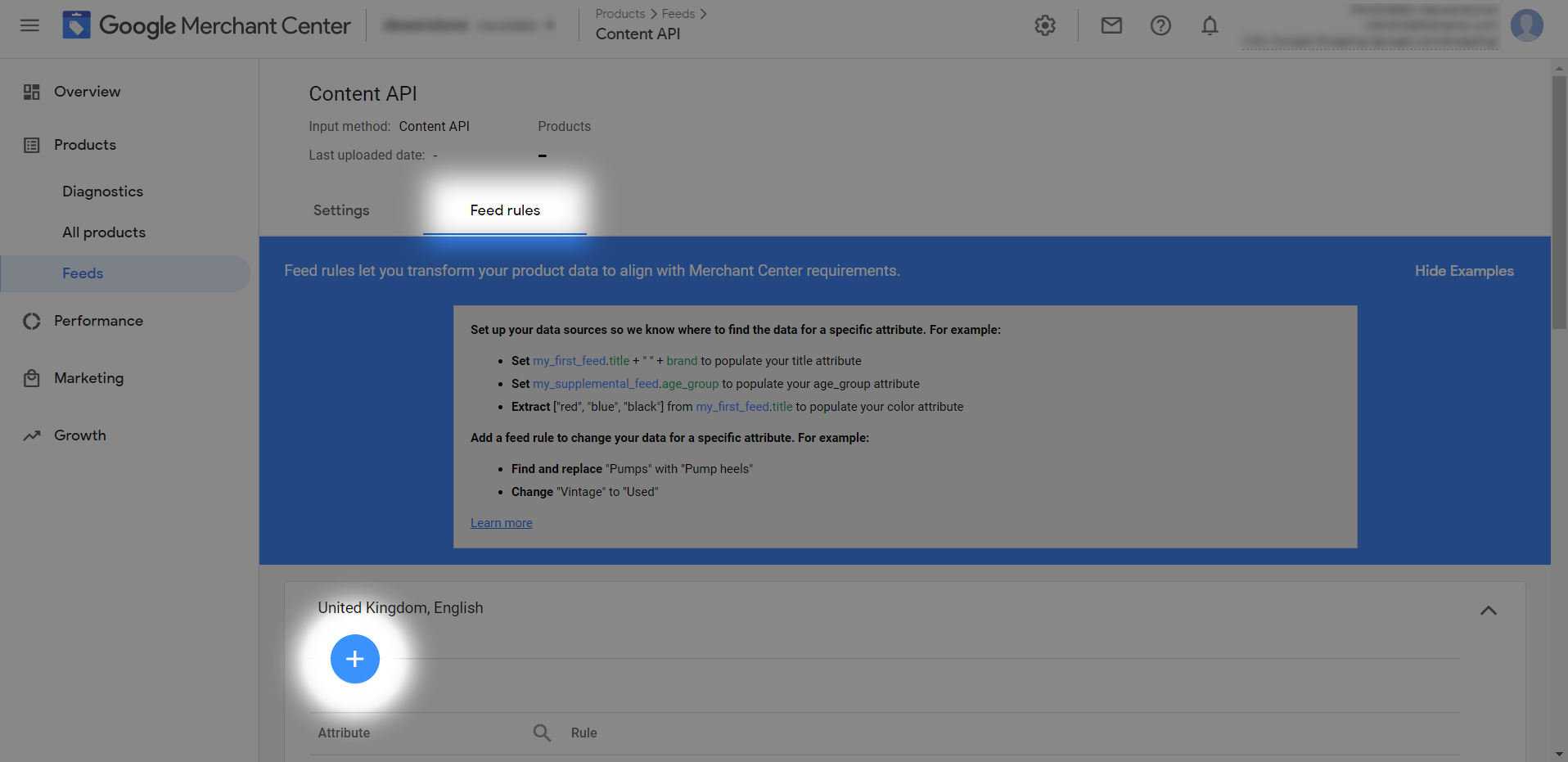Open the mail messages icon
The height and width of the screenshot is (762, 1568).
point(1111,25)
